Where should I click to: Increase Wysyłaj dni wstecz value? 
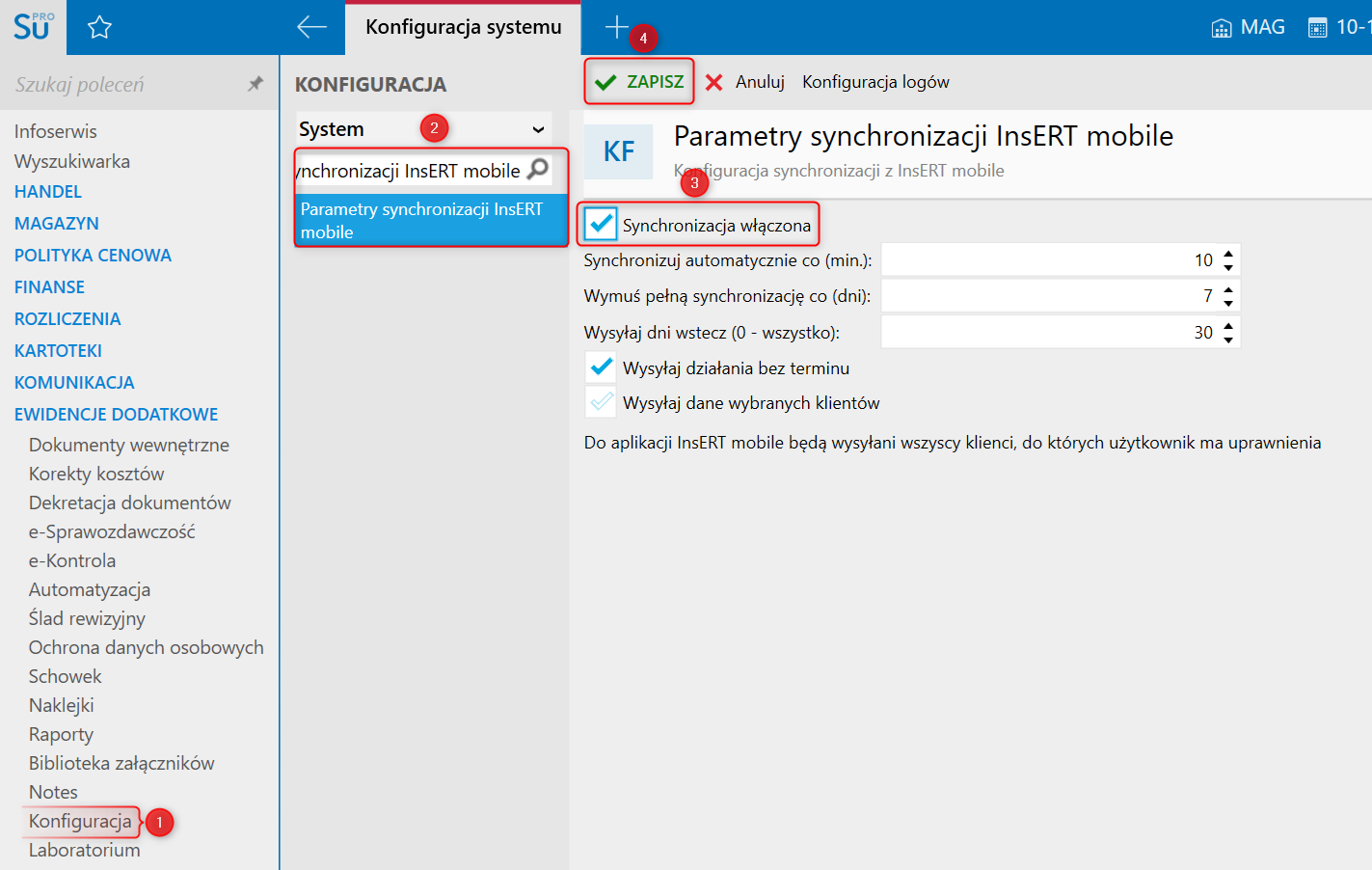coord(1228,327)
